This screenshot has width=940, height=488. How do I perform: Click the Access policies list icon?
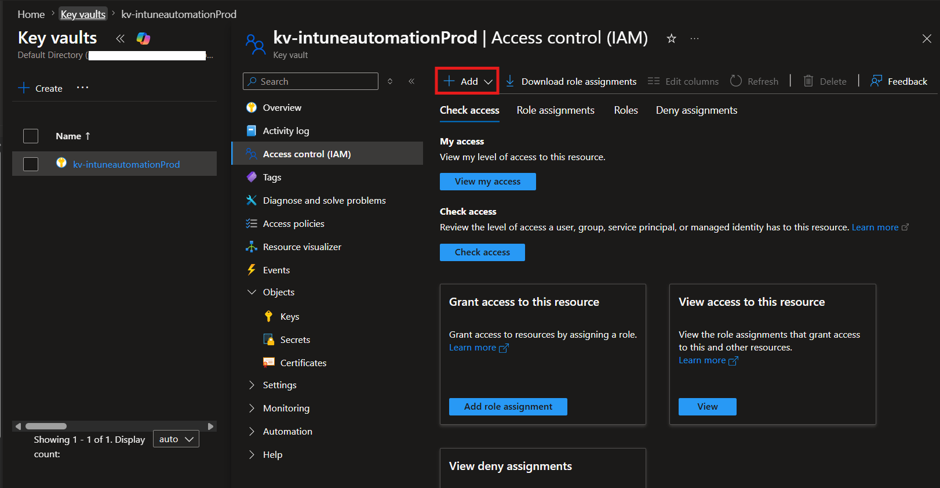click(x=251, y=224)
